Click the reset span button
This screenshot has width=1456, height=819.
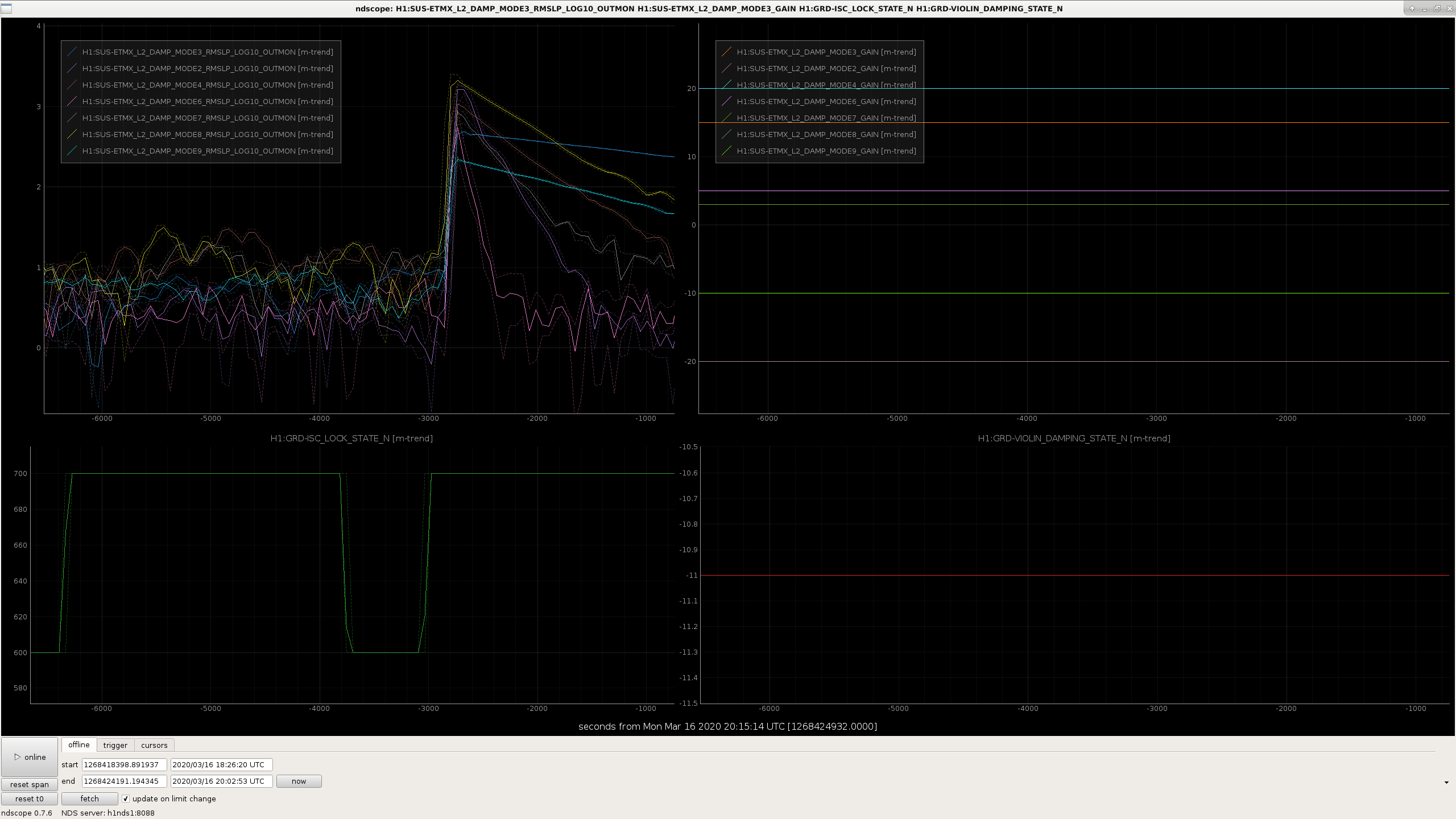(x=30, y=784)
